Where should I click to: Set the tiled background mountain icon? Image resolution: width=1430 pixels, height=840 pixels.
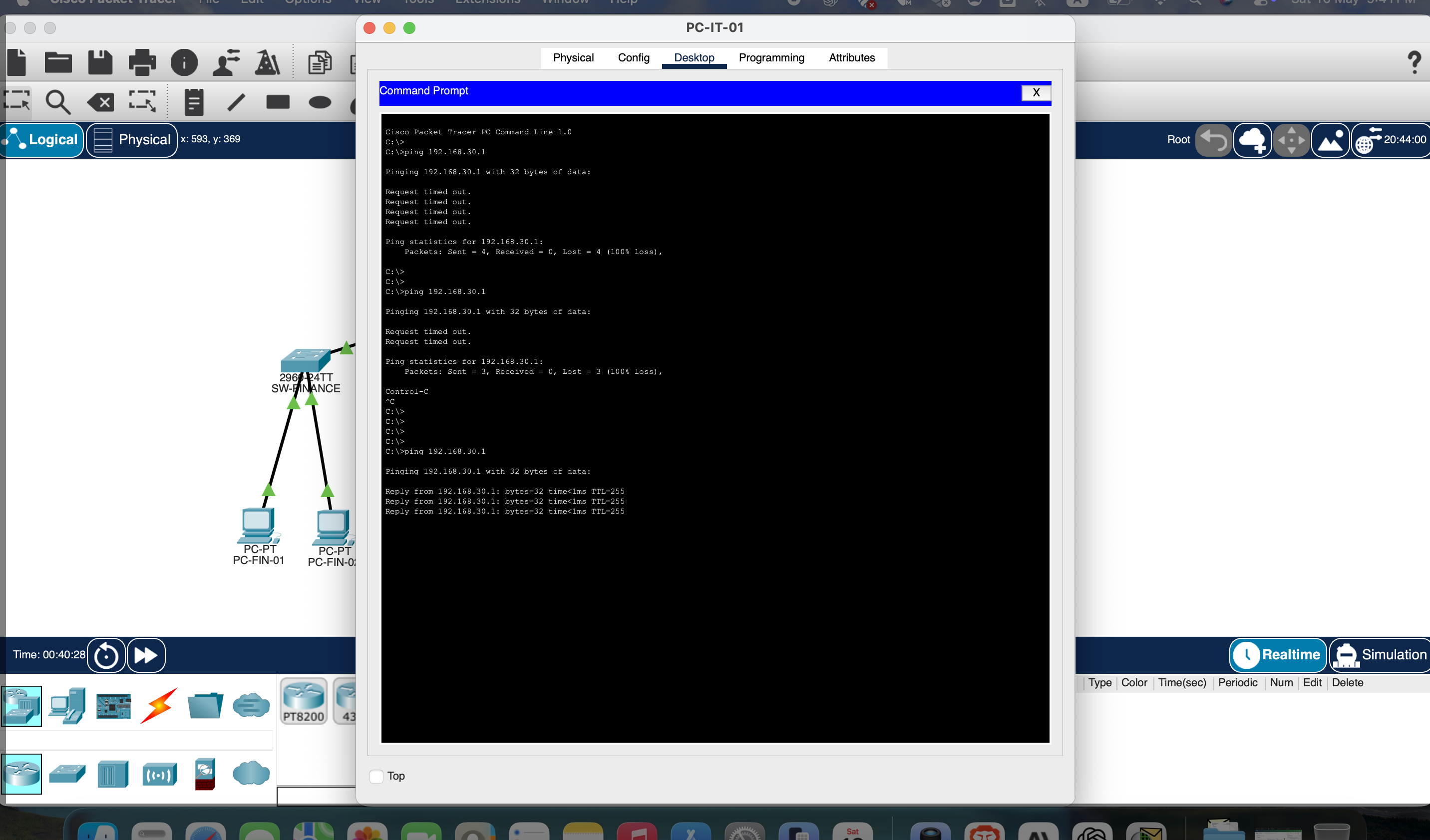click(x=1331, y=140)
